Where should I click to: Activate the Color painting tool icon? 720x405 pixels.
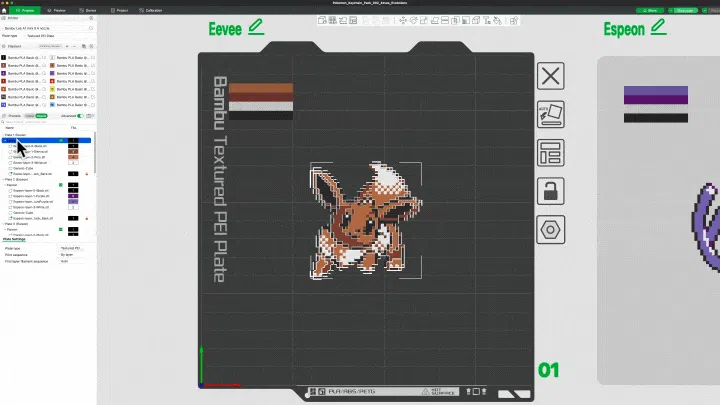coord(497,20)
